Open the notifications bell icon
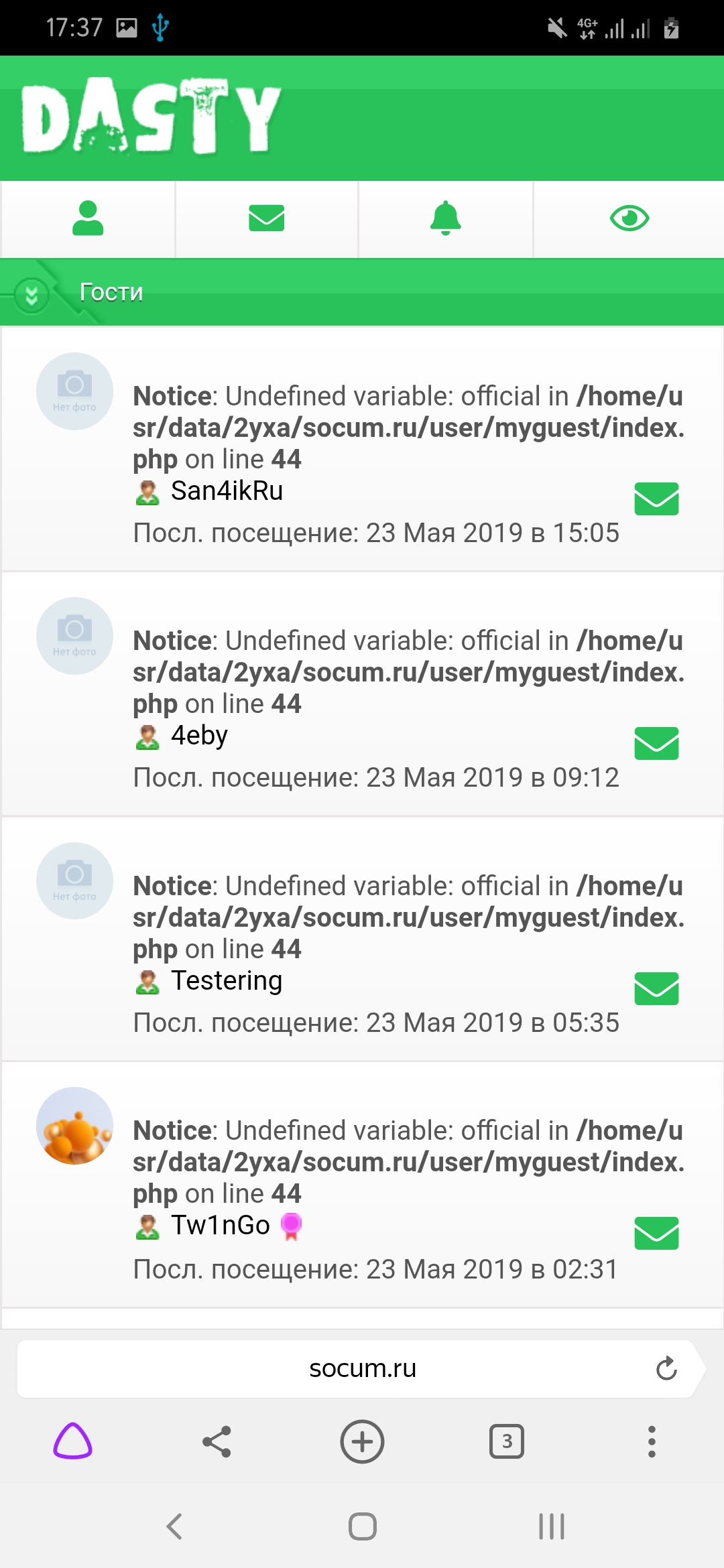This screenshot has height=1568, width=724. click(x=446, y=218)
